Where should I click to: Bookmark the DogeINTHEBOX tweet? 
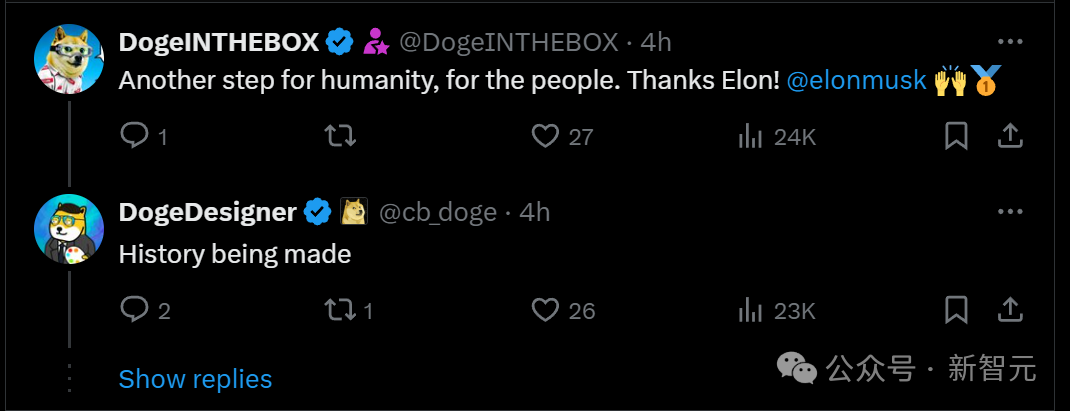[957, 136]
